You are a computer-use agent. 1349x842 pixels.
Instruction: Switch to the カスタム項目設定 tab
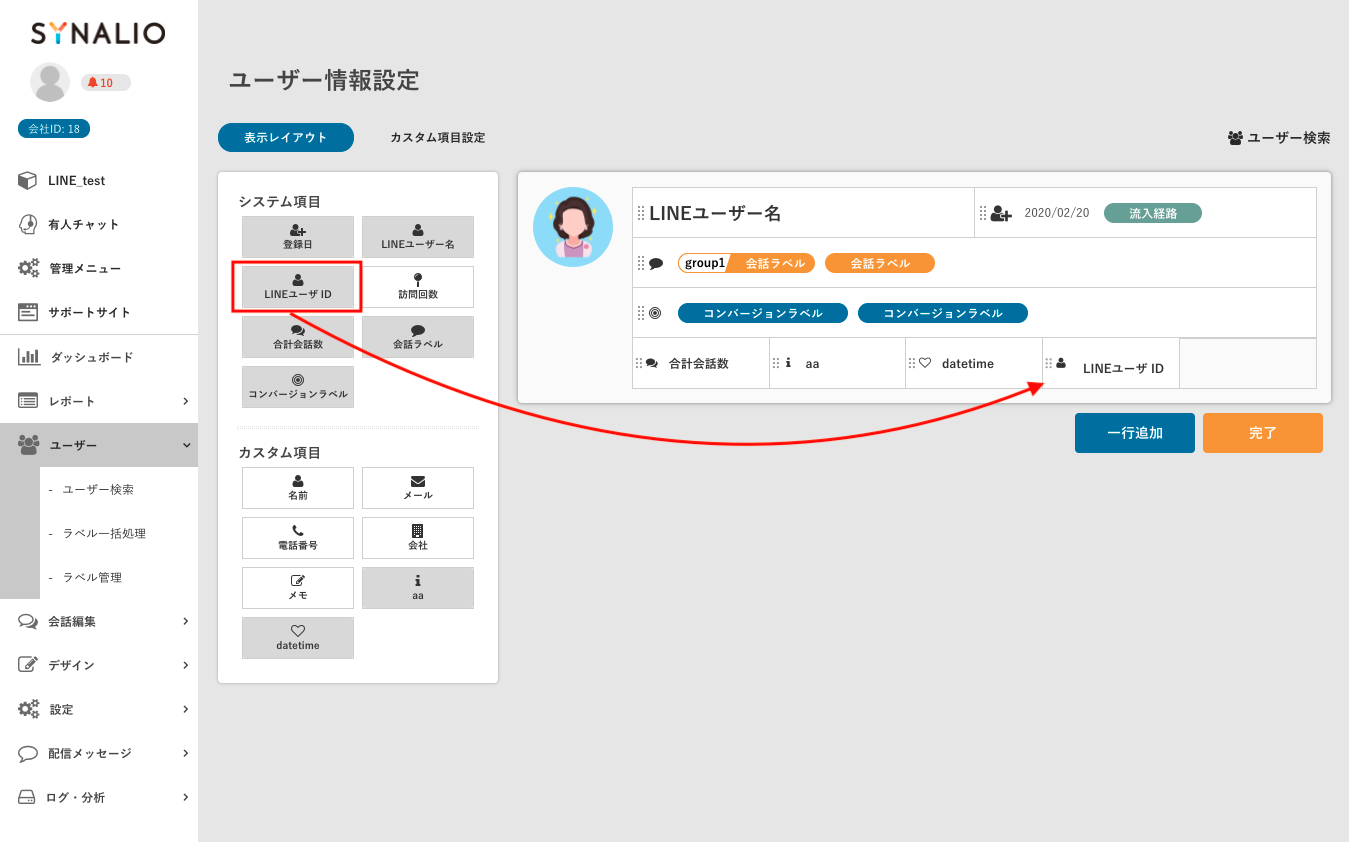437,138
